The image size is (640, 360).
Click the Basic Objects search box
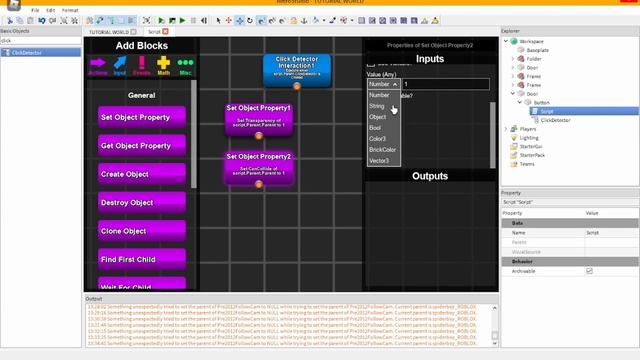pos(41,41)
